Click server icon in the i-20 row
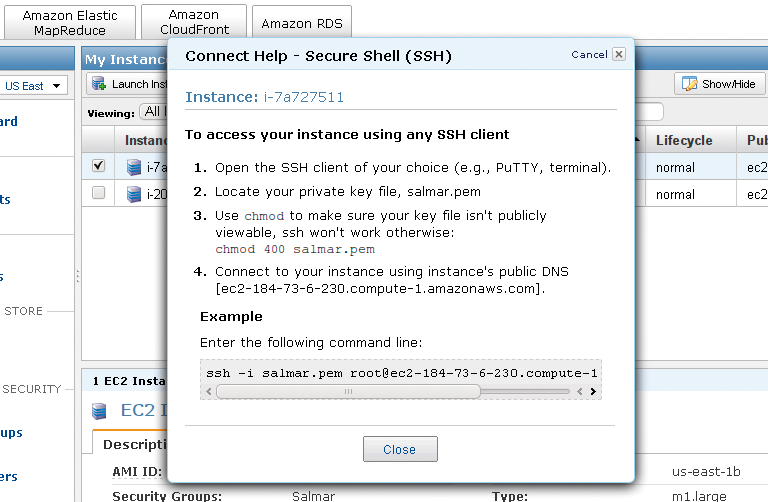The height and width of the screenshot is (502, 768). coord(134,194)
